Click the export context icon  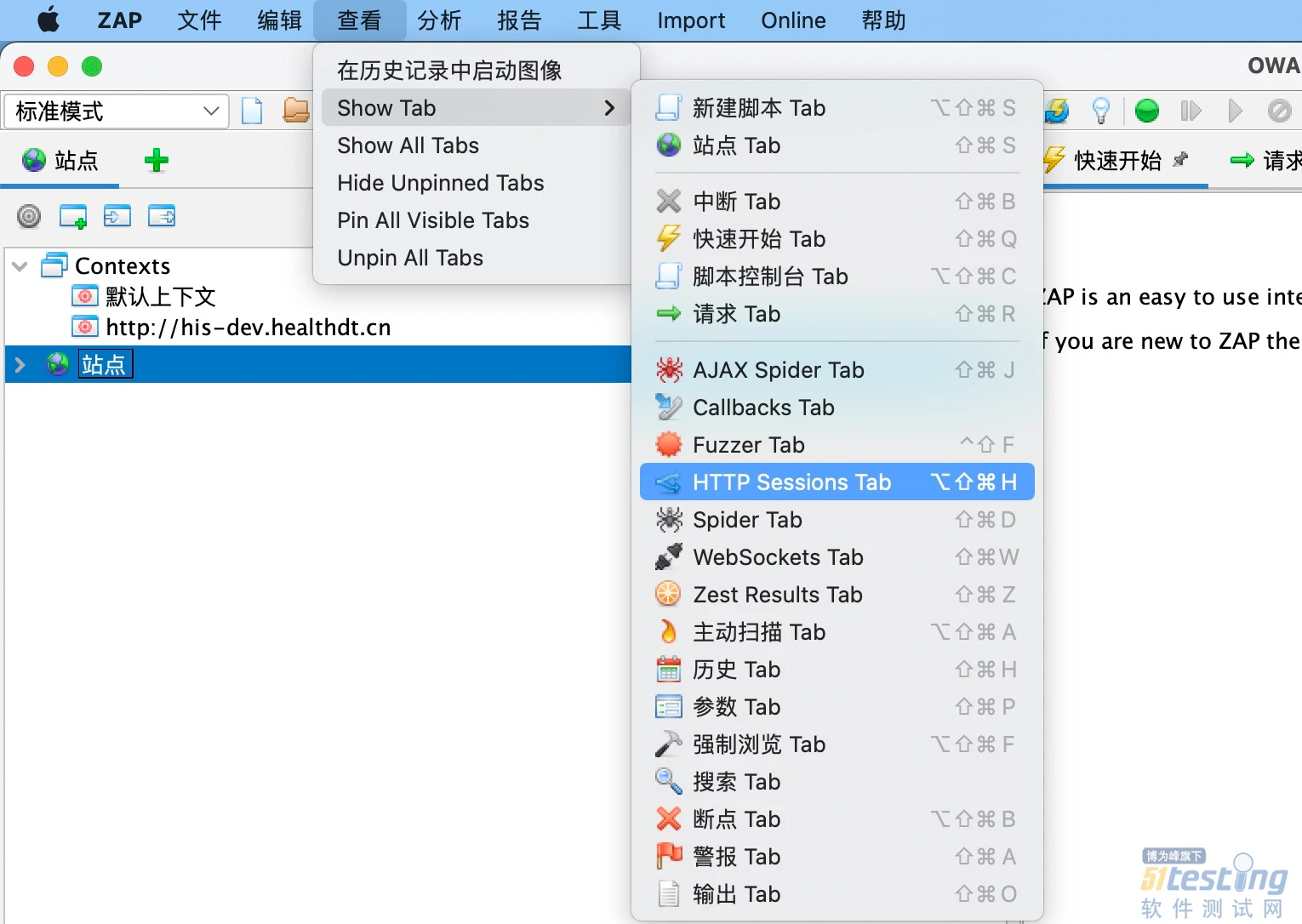[161, 216]
